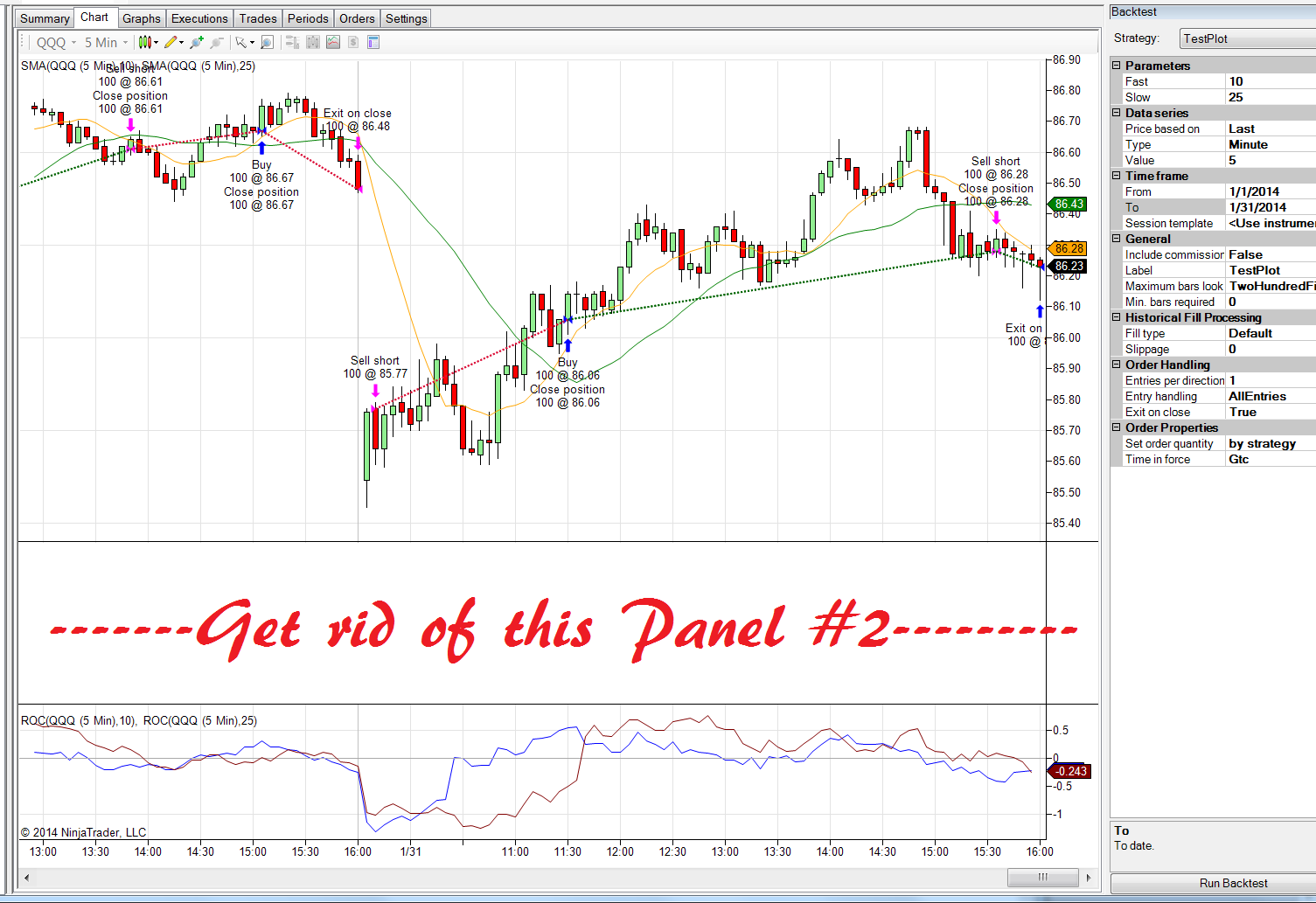Change the Session template setting
This screenshot has height=903, width=1316.
1271,223
